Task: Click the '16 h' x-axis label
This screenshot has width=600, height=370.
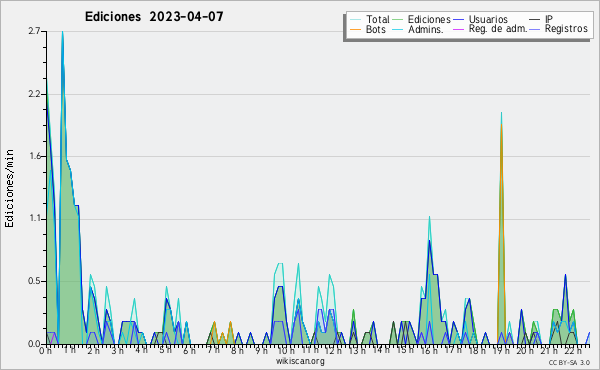Action: point(429,351)
